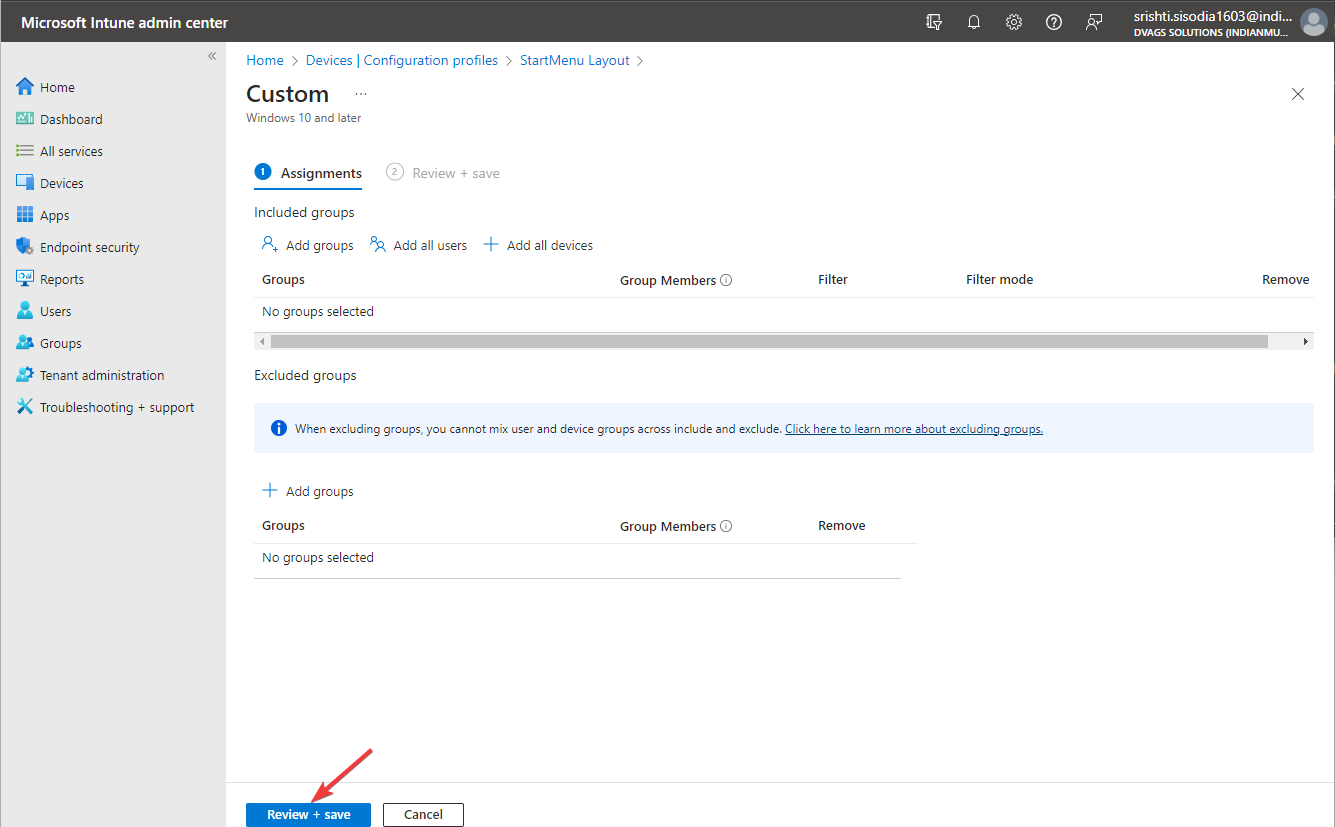This screenshot has height=827, width=1335.
Task: Switch to the Review + save tab
Action: pos(455,172)
